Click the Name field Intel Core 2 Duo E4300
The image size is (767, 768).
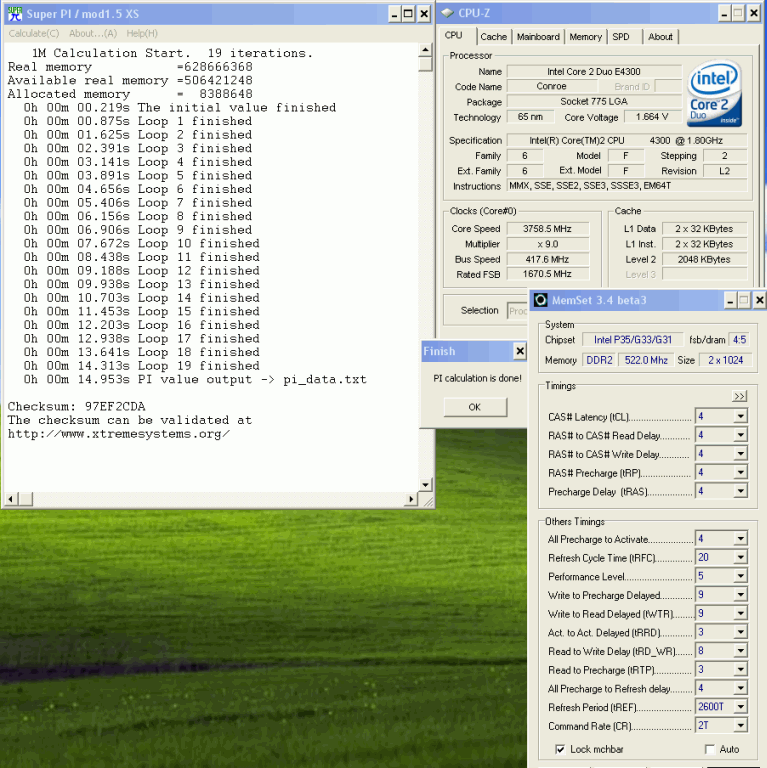tap(594, 72)
